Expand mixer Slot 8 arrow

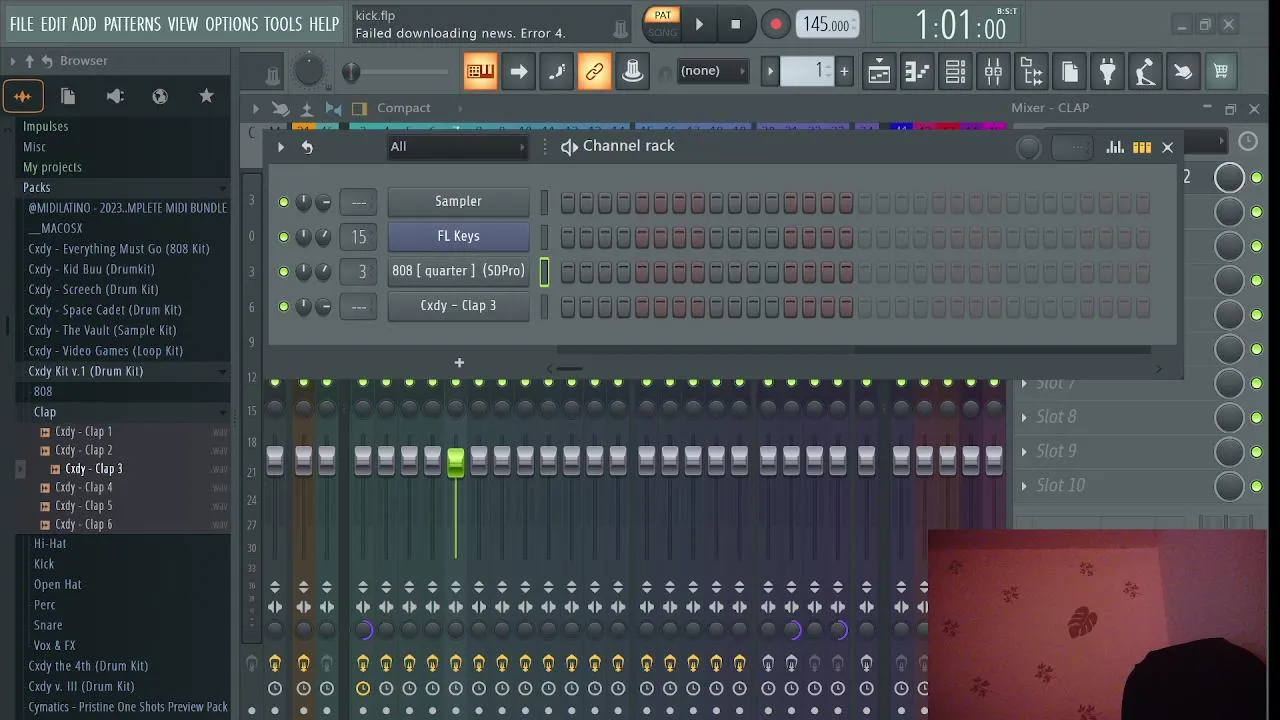coord(1024,417)
